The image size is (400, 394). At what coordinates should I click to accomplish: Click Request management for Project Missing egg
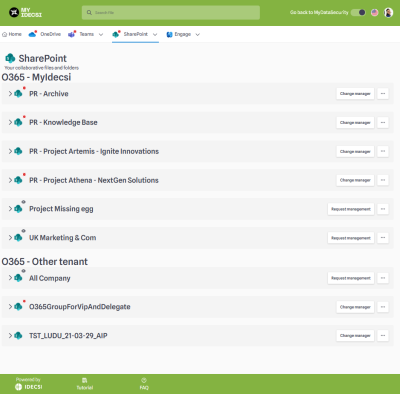click(351, 209)
